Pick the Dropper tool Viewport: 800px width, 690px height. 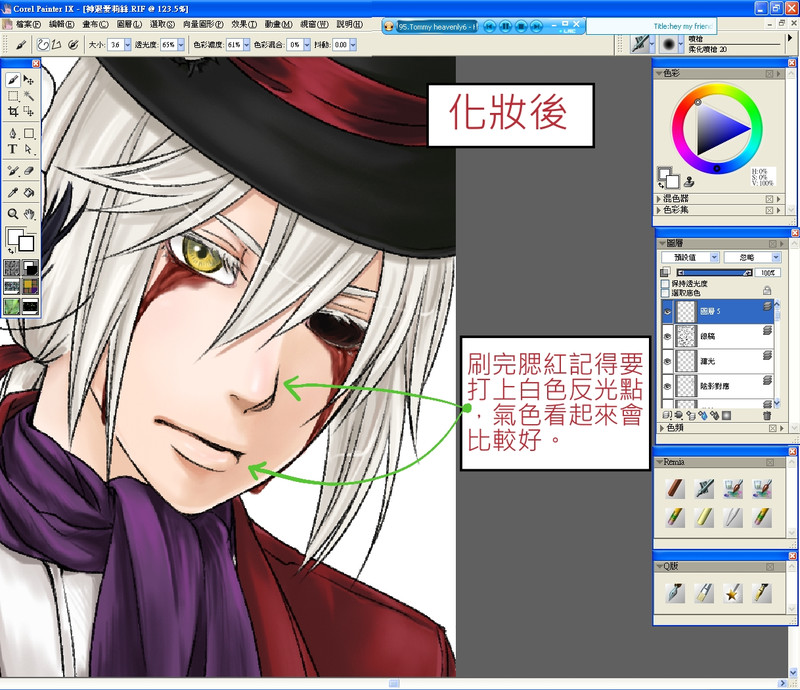(x=13, y=192)
